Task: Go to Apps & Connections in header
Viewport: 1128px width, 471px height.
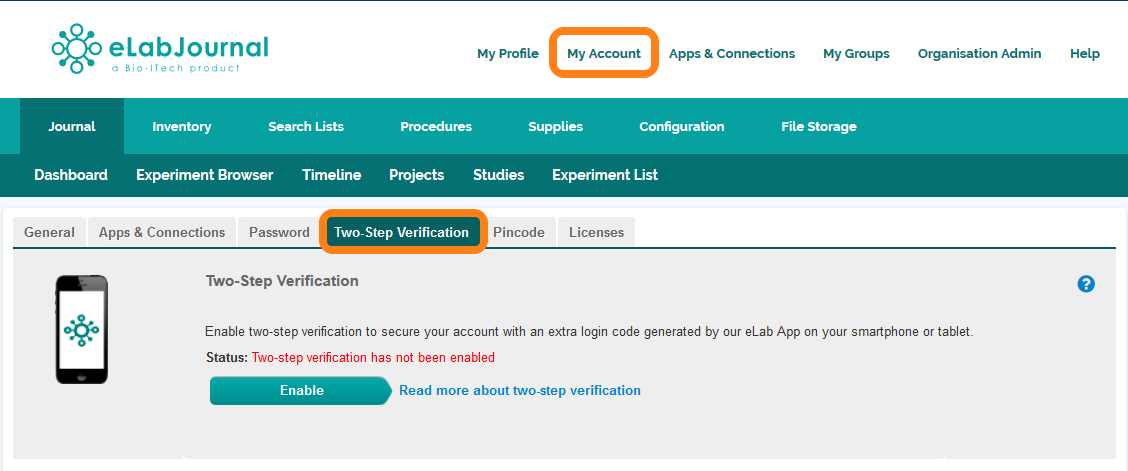Action: coord(732,54)
